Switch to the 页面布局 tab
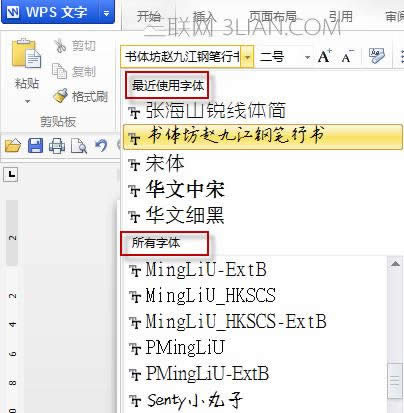Screen dimensions: 404x413 [273, 16]
